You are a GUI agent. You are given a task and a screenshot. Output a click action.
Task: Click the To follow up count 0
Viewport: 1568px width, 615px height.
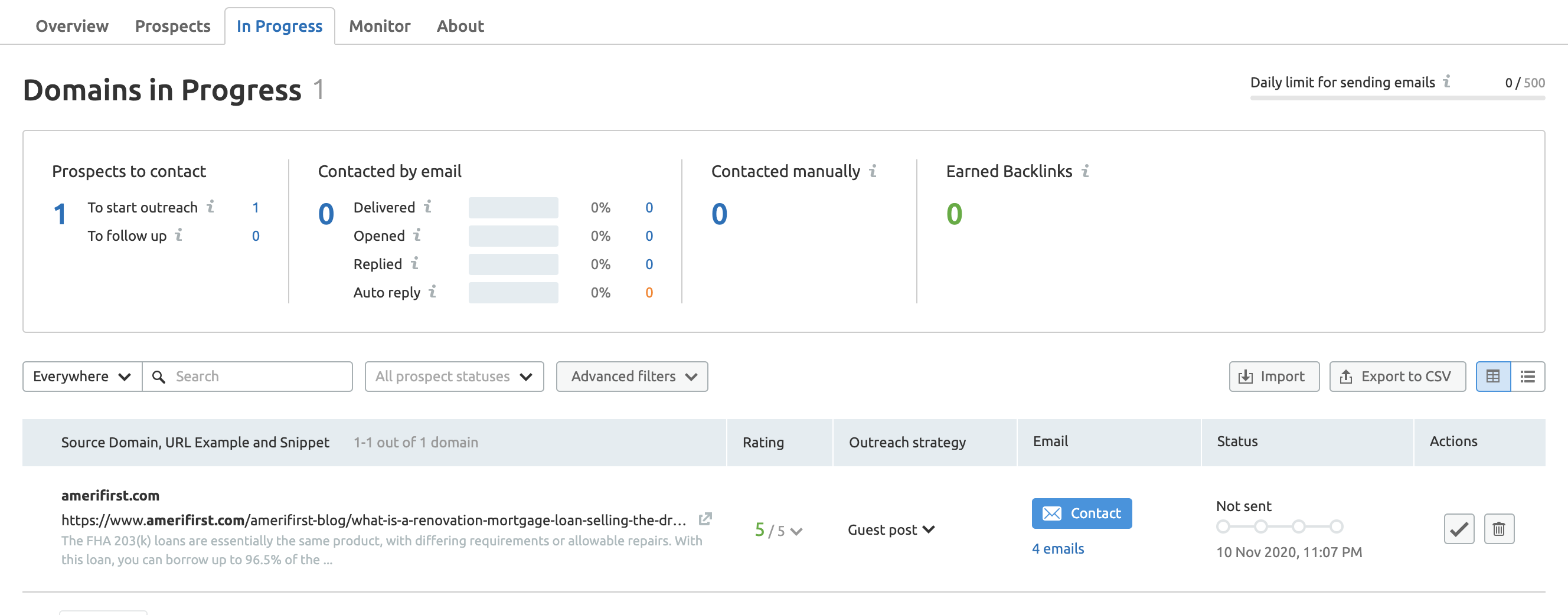256,235
